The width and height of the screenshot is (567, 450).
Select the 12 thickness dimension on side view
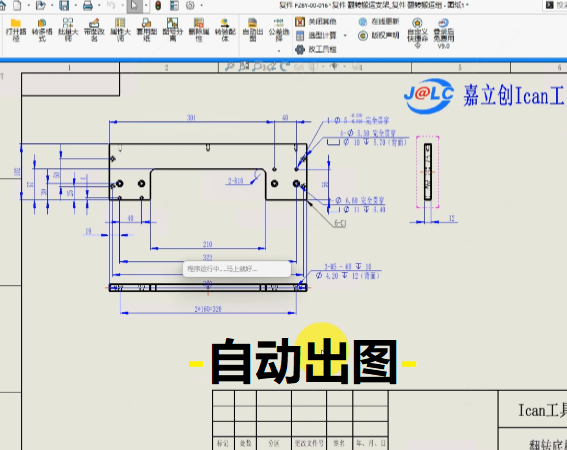[x=451, y=218]
